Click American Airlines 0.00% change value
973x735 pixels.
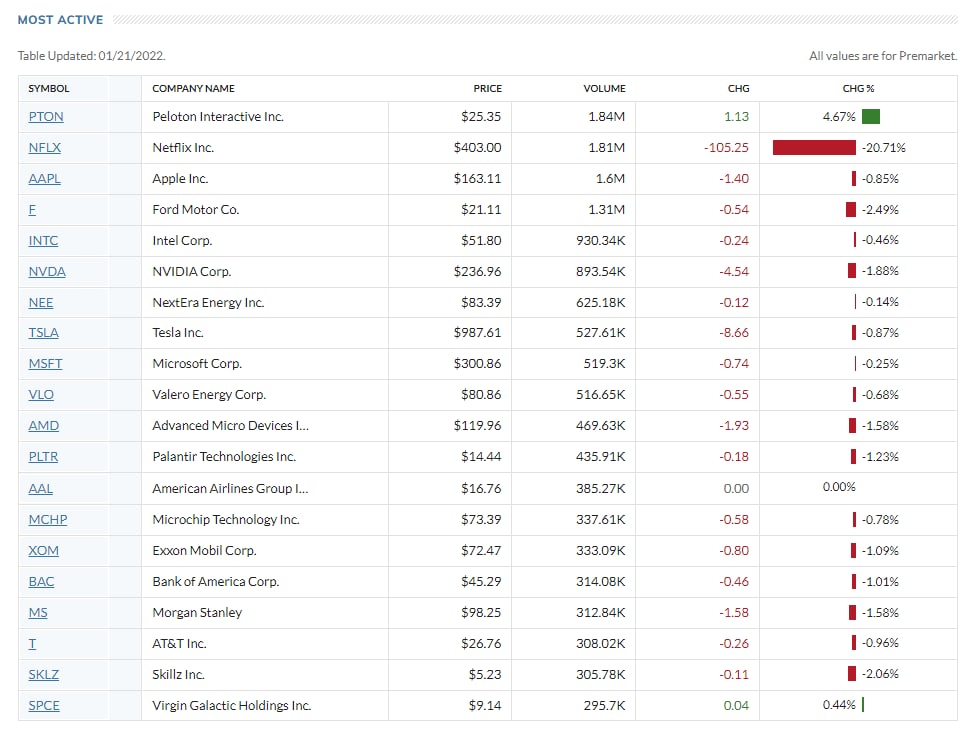839,487
